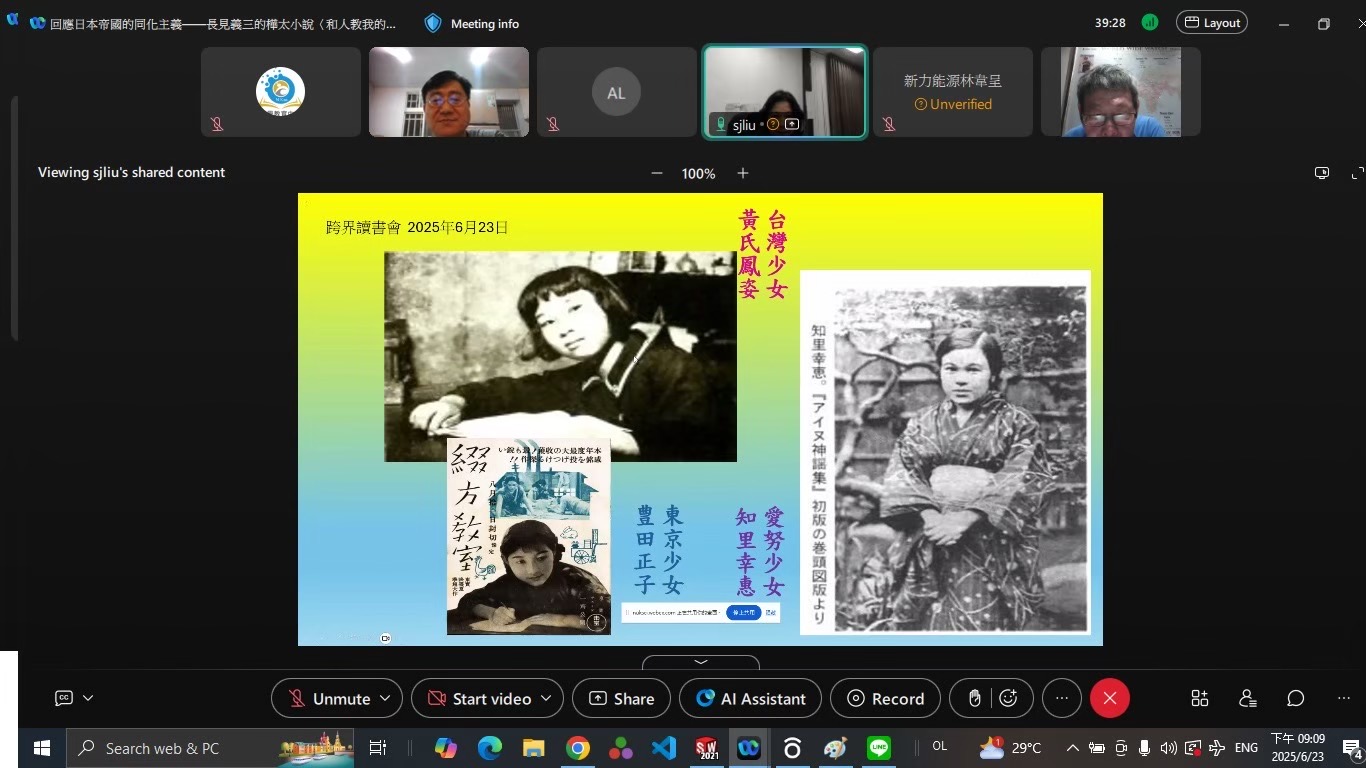This screenshot has width=1366, height=768.
Task: Open the emoji reactions picker
Action: [1008, 699]
